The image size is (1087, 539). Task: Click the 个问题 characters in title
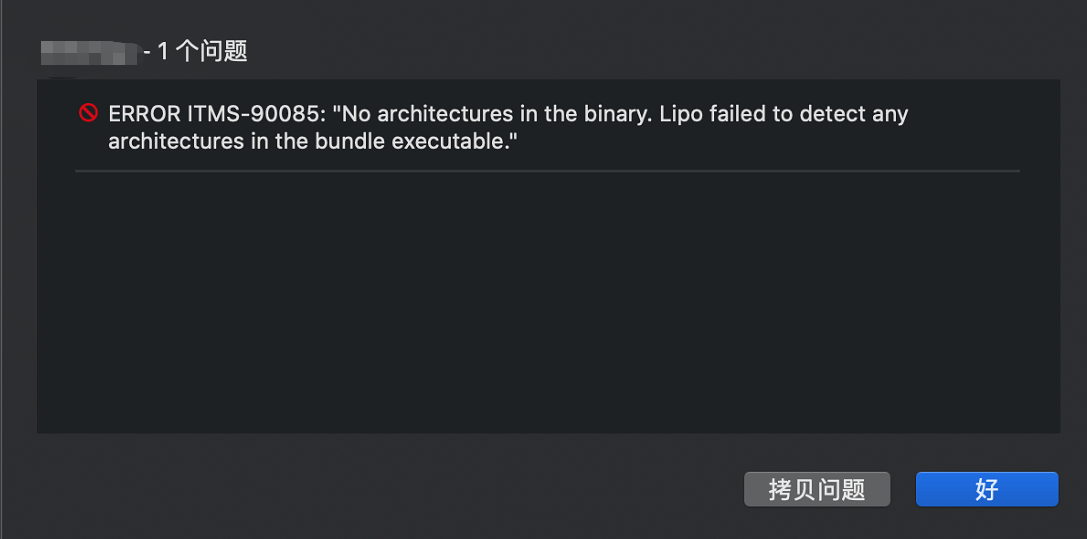pyautogui.click(x=211, y=52)
